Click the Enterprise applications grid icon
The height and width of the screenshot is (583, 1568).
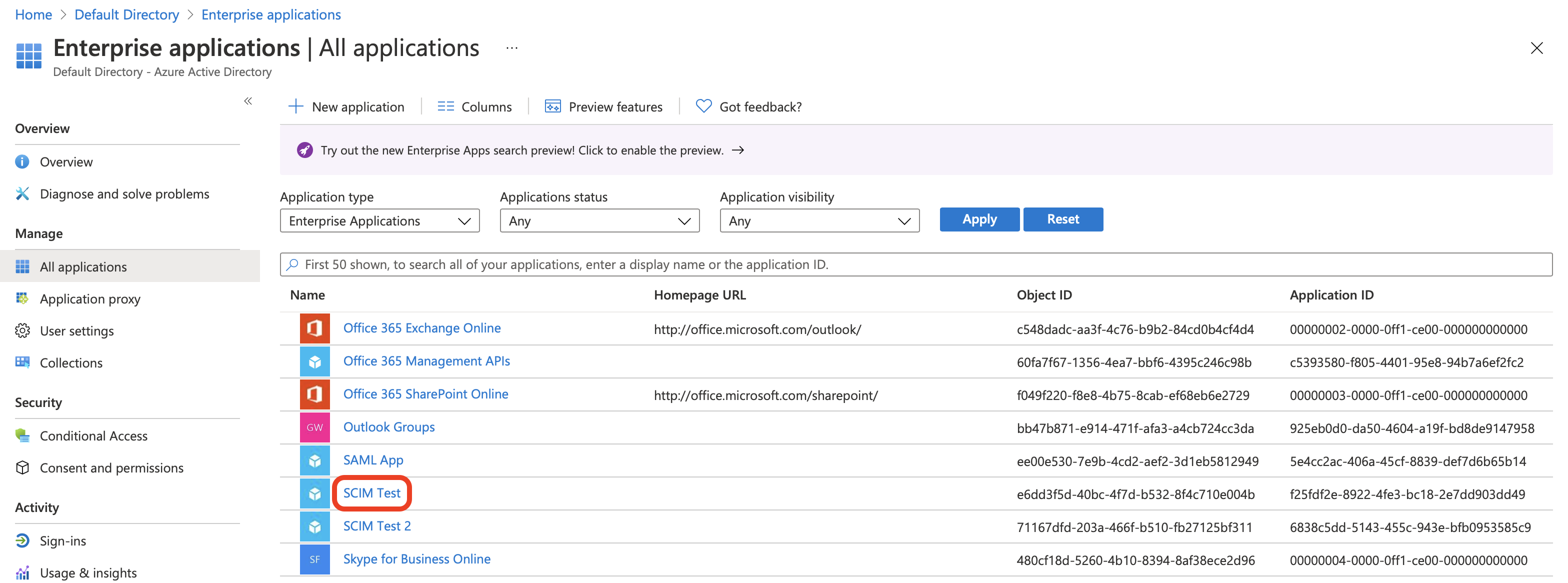28,56
